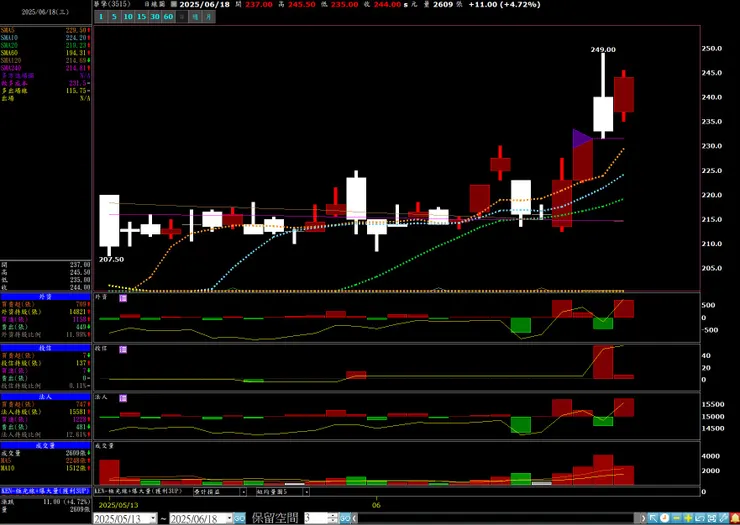Open the end date 2025/06/18 dropdown arrow
The width and height of the screenshot is (740, 525).
click(229, 519)
